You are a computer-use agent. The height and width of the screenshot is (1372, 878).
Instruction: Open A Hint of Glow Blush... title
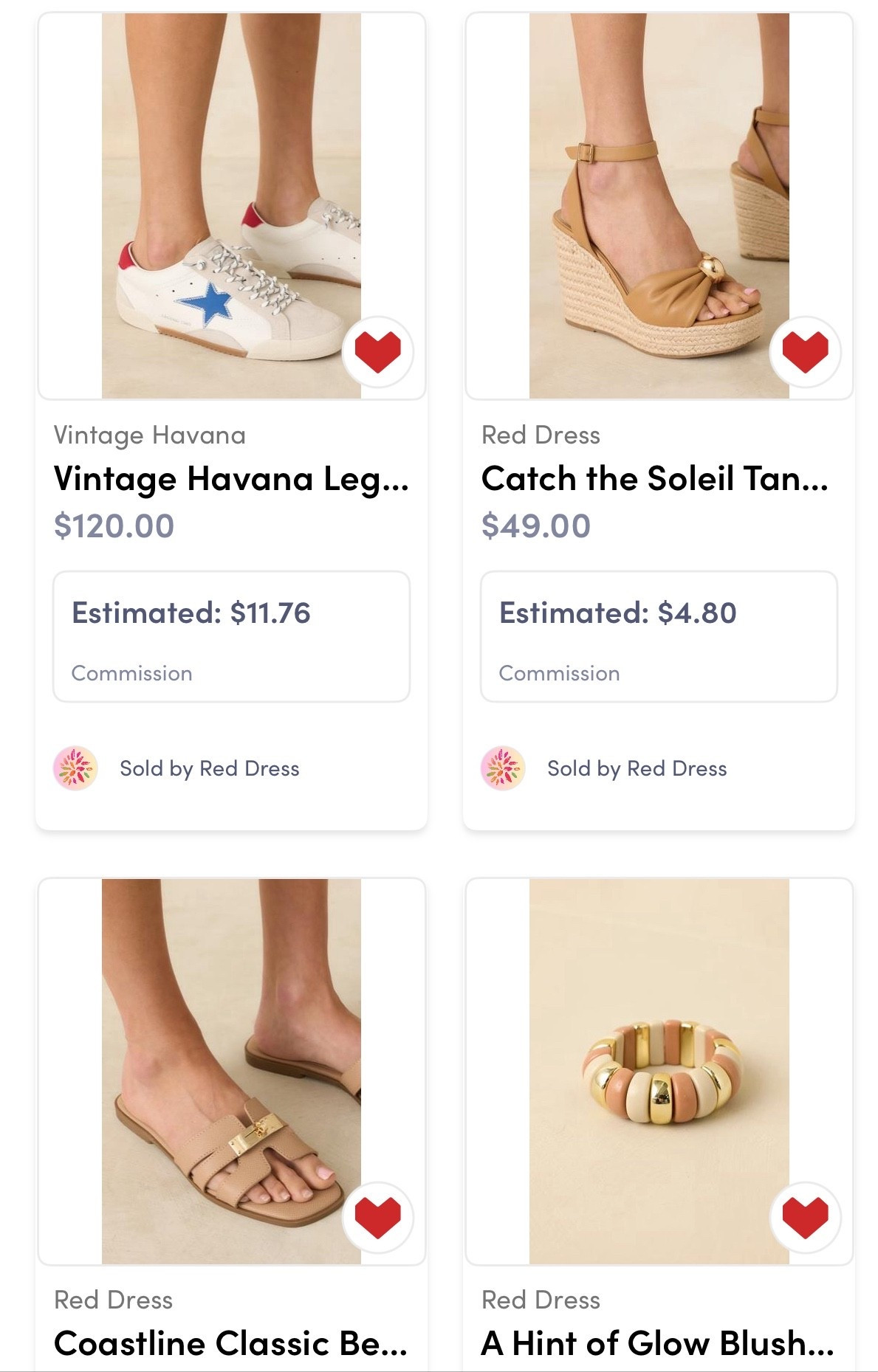point(657,1343)
